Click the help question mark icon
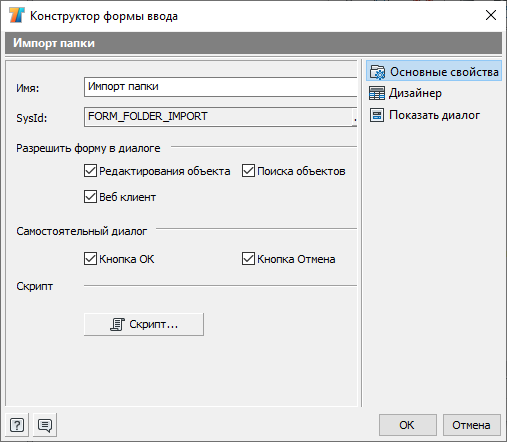 (x=17, y=425)
